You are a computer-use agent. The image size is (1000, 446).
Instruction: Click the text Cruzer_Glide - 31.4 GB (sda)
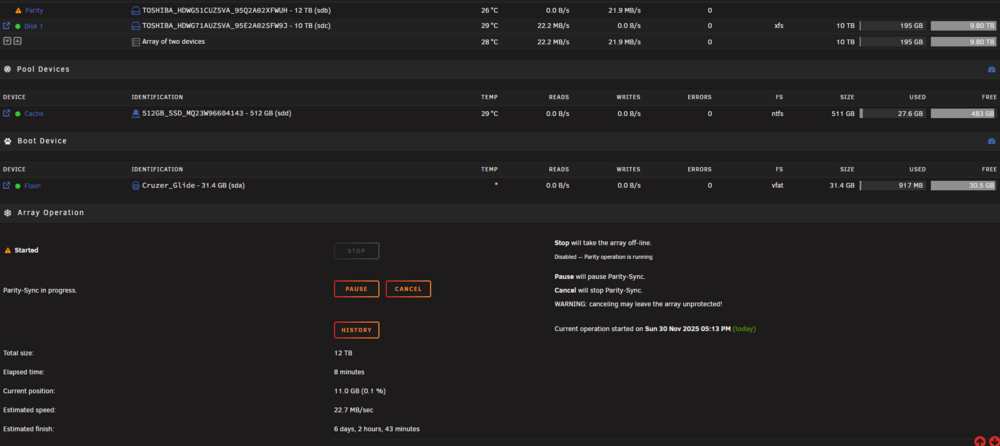click(194, 186)
